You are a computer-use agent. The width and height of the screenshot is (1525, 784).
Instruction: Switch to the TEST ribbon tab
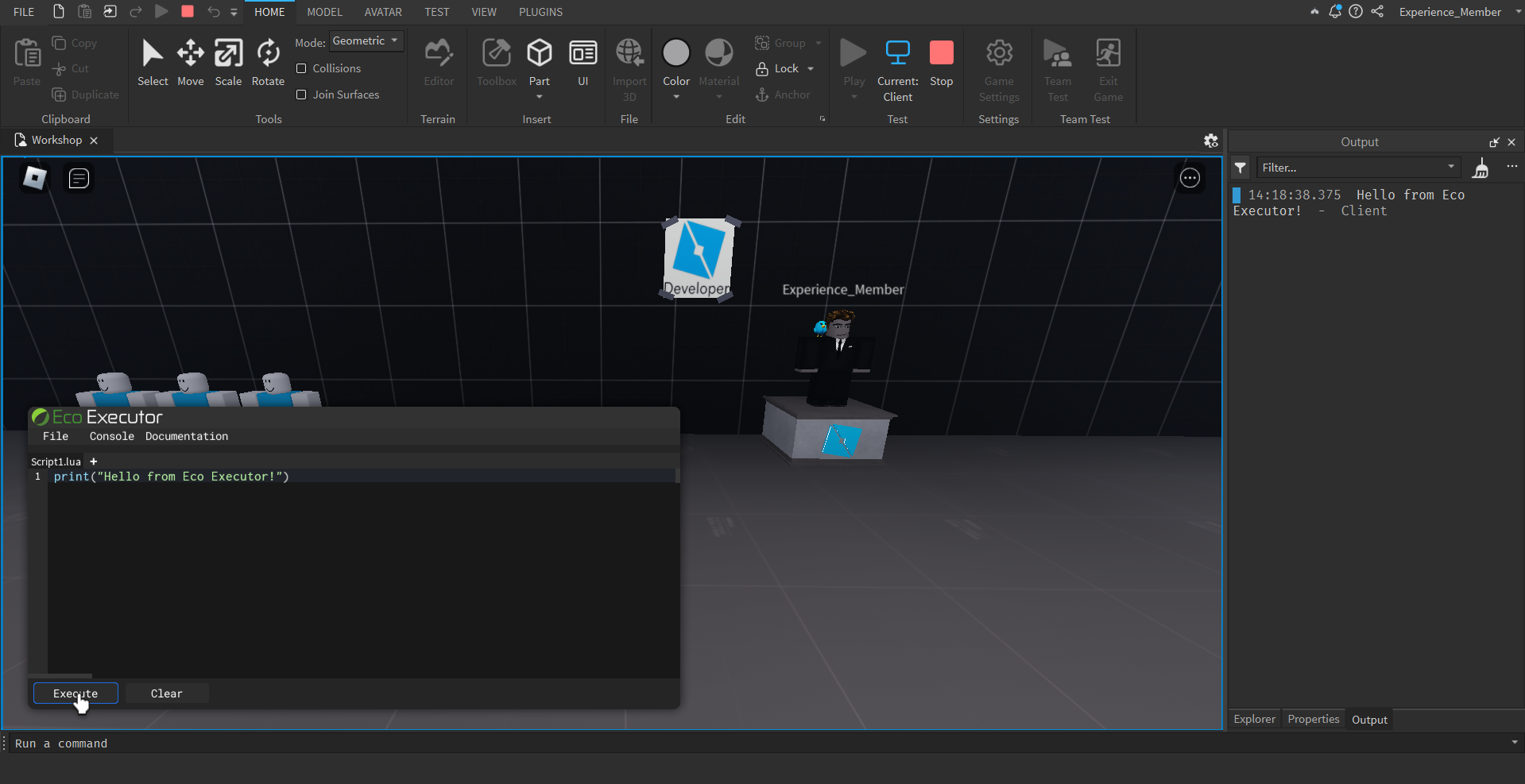tap(436, 12)
